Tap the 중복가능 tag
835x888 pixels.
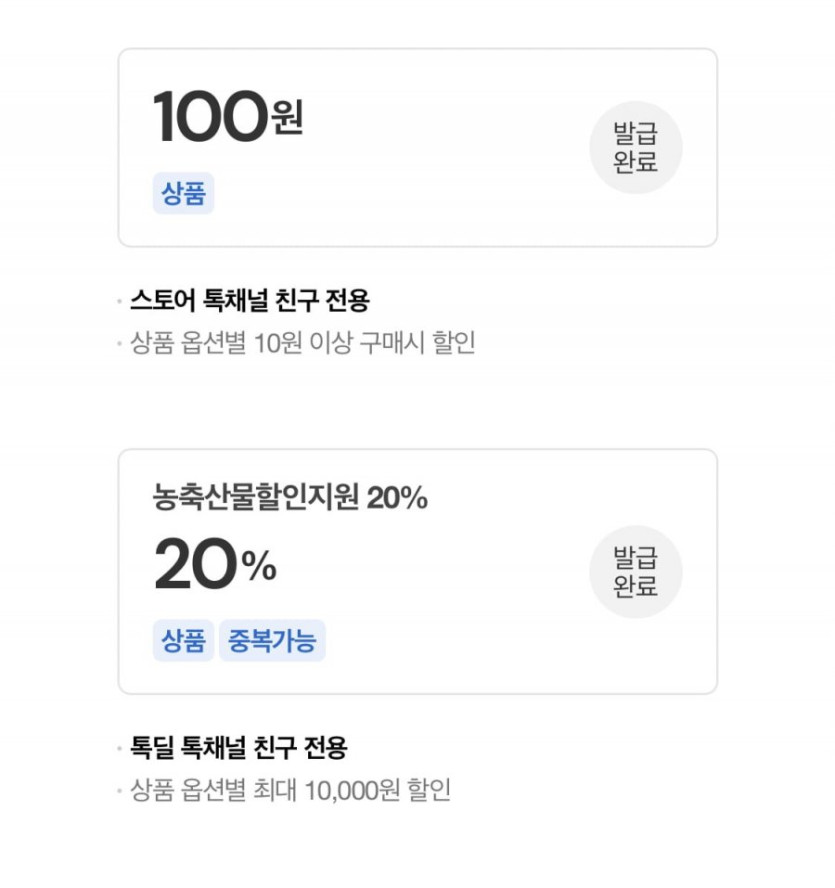point(272,641)
